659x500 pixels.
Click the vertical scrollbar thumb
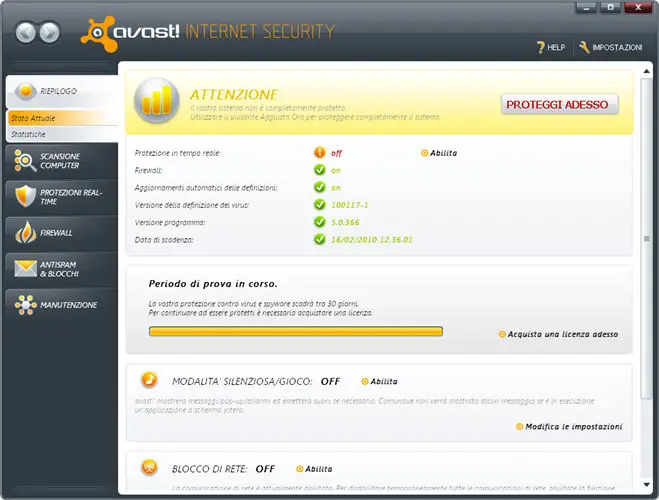646,238
